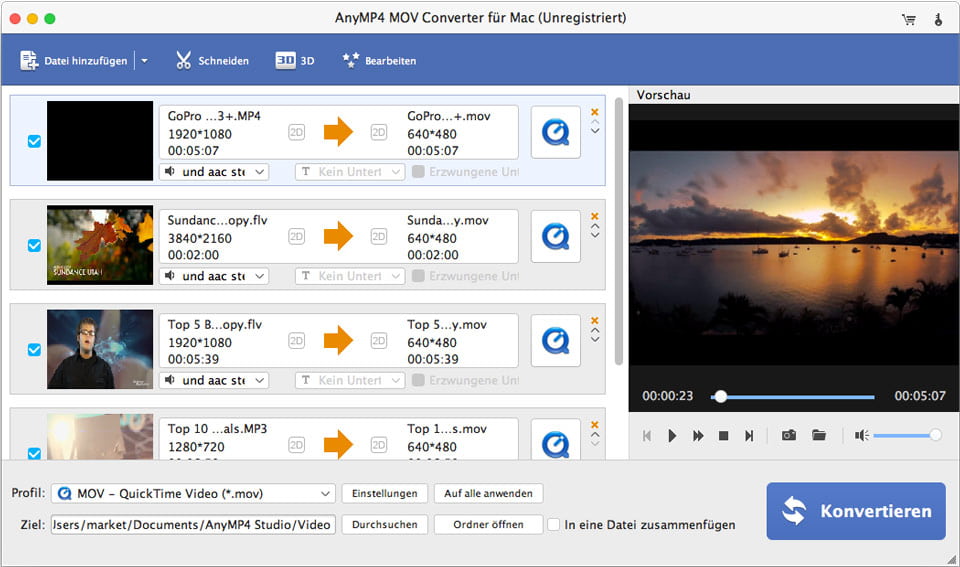Screen dimensions: 960x567
Task: Adjust the preview volume slider
Action: (907, 435)
